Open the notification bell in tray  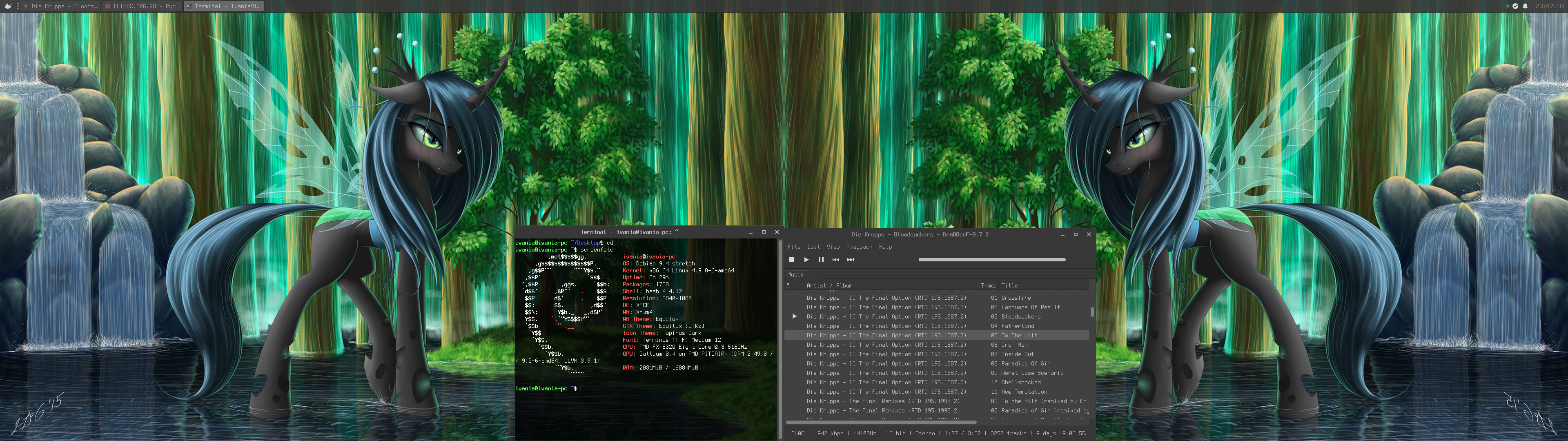click(x=1526, y=6)
